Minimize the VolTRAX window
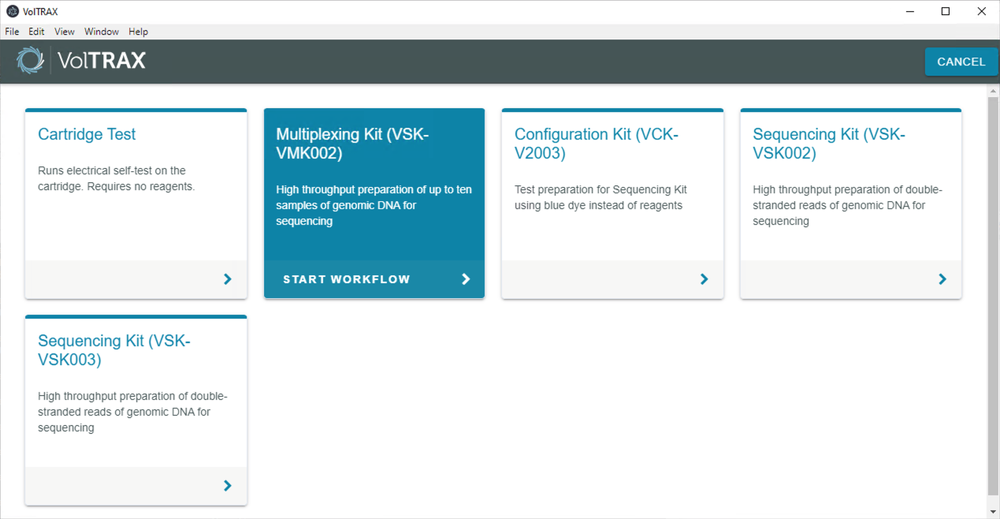 [910, 11]
